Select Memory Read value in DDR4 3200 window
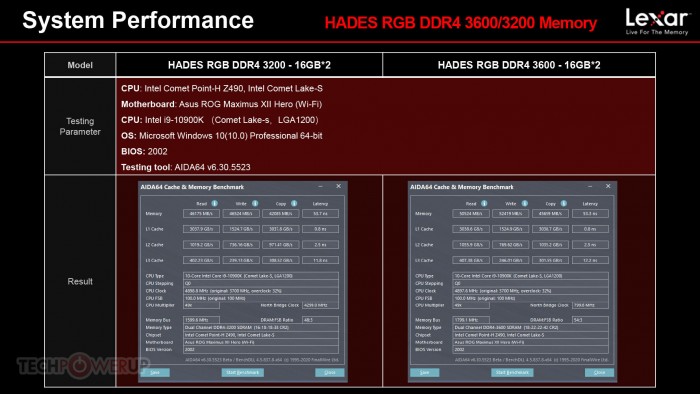 201,214
